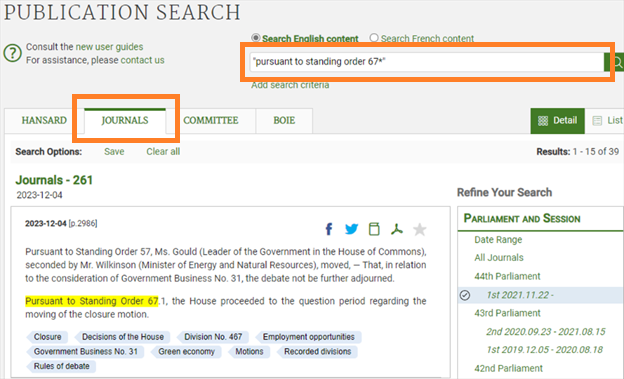The height and width of the screenshot is (379, 624).
Task: Click inside the search query text field
Action: pyautogui.click(x=427, y=62)
